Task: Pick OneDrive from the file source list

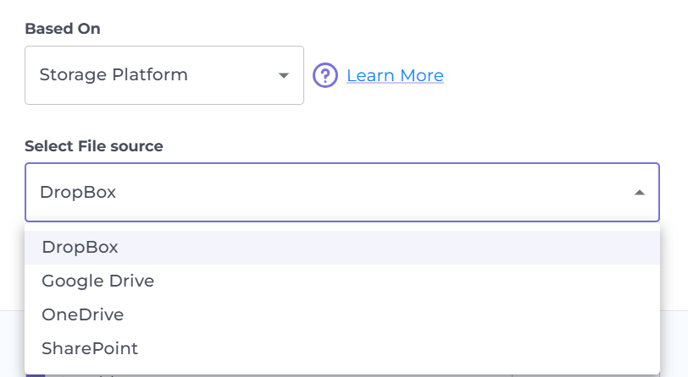Action: (342, 315)
